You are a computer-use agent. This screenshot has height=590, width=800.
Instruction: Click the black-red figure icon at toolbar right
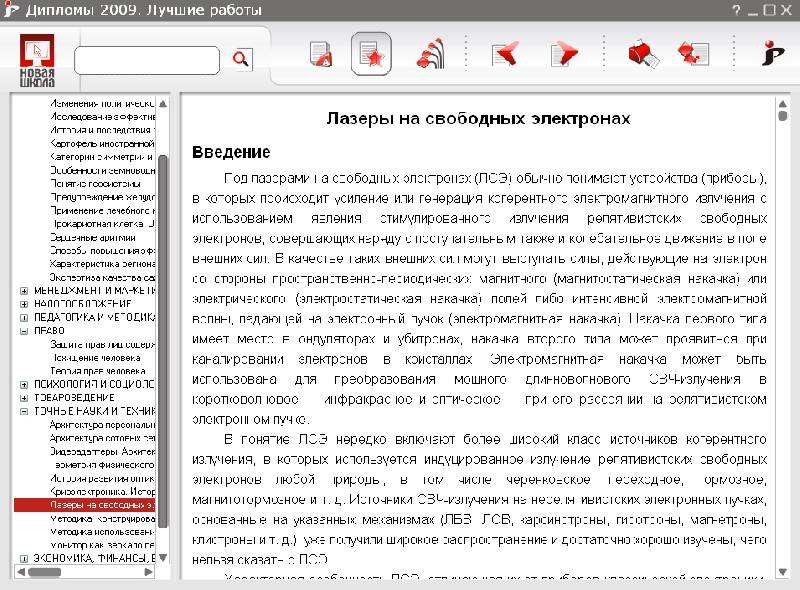coord(772,53)
